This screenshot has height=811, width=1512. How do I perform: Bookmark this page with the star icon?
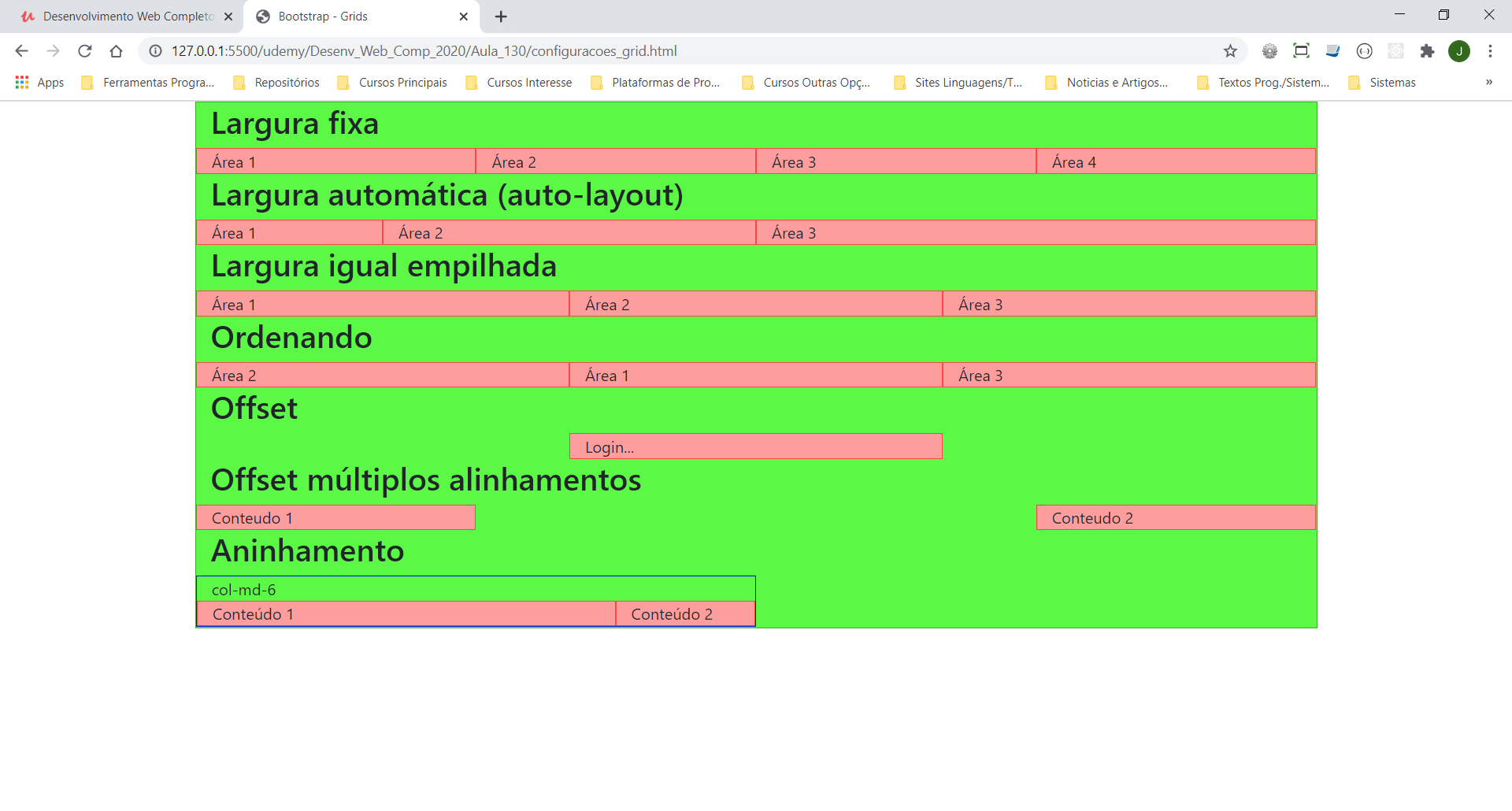click(1230, 51)
